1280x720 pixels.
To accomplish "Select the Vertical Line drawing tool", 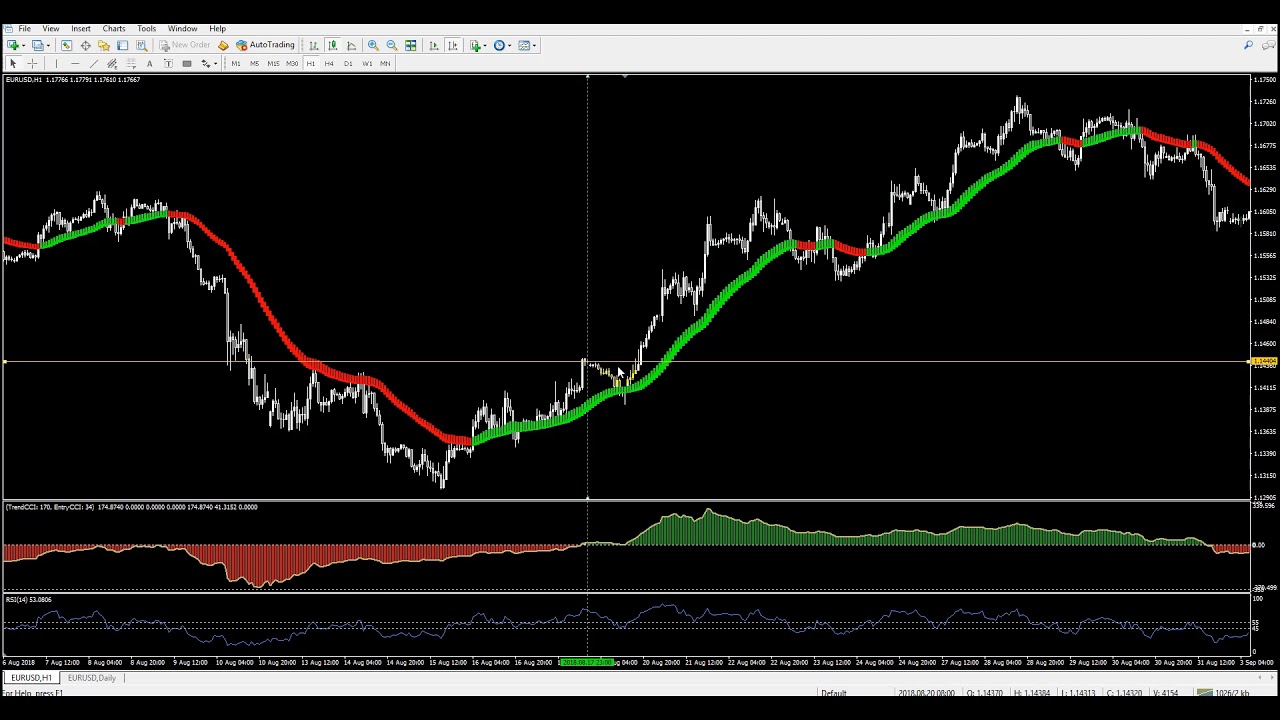I will pyautogui.click(x=56, y=63).
